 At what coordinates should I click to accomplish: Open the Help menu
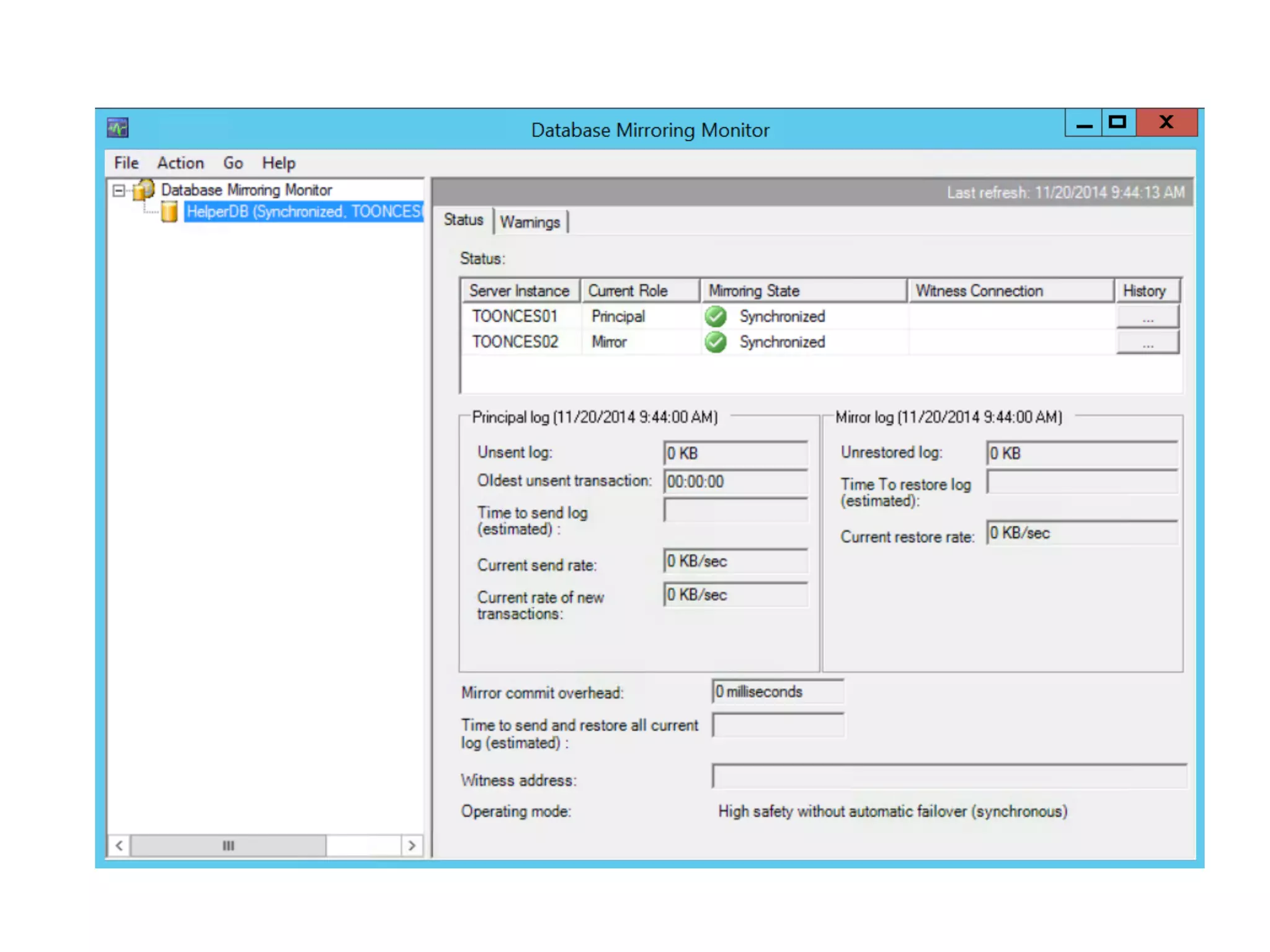pos(278,163)
